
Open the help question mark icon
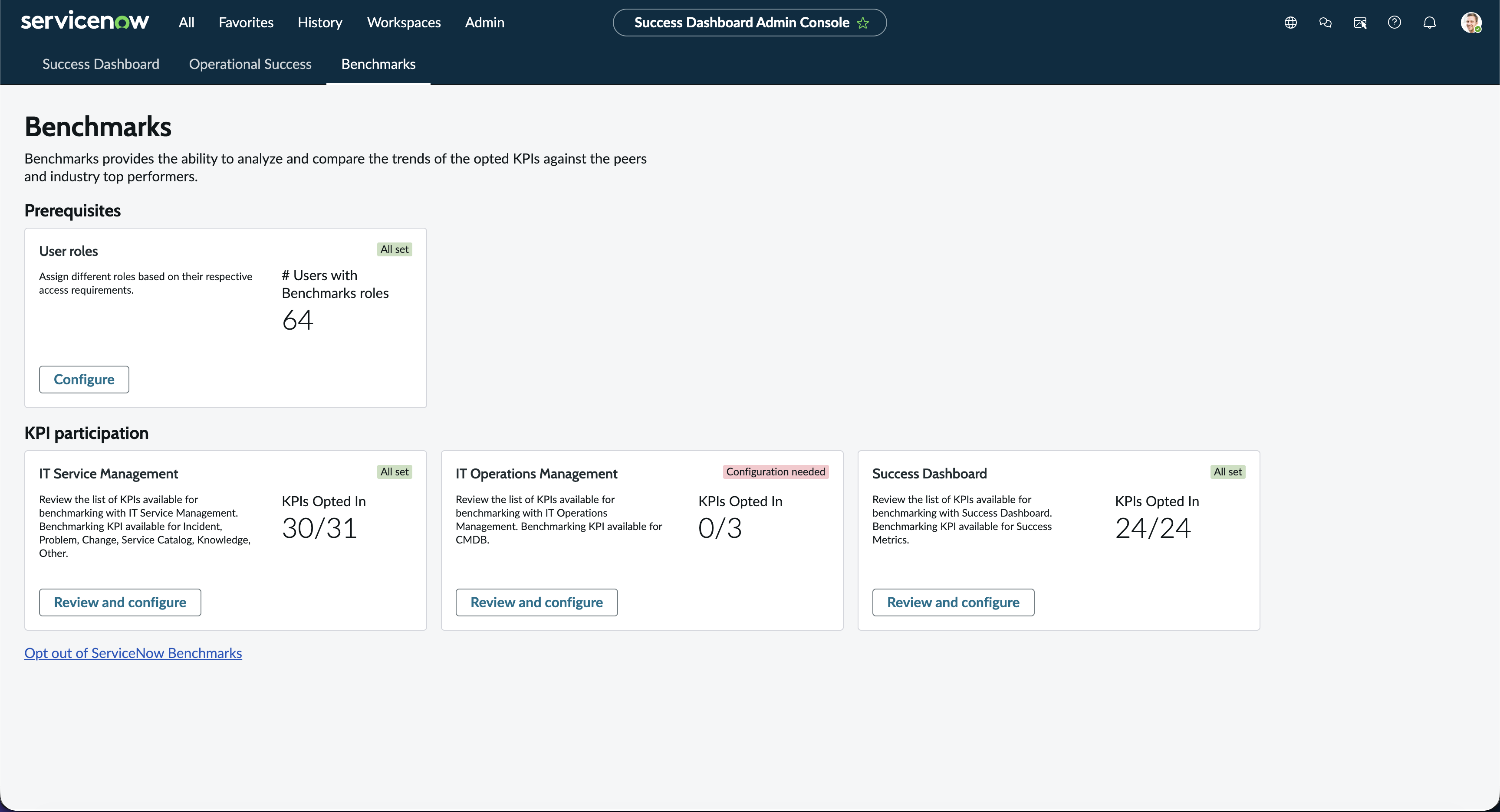pyautogui.click(x=1395, y=23)
